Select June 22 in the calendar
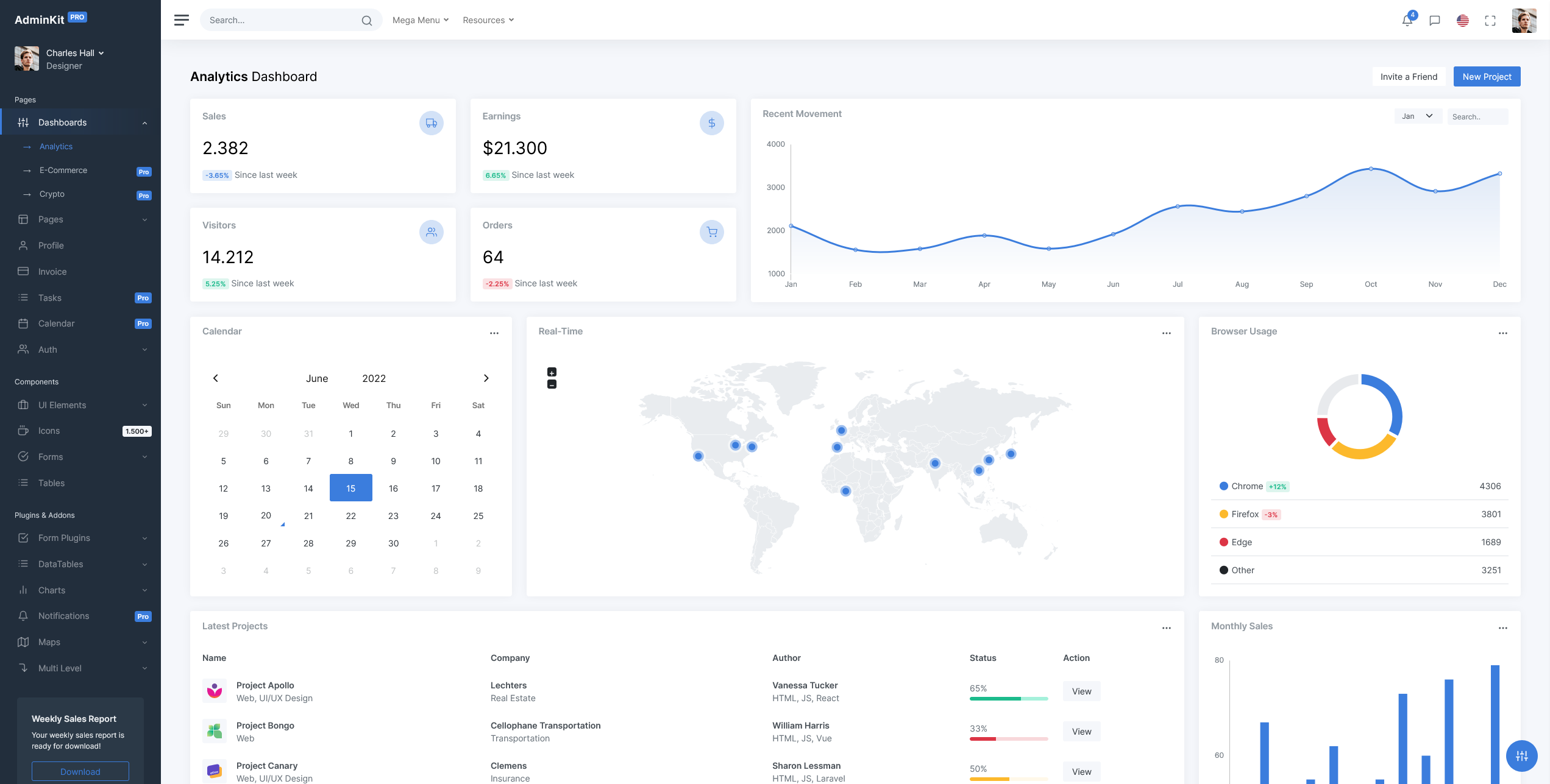1550x784 pixels. (x=350, y=515)
